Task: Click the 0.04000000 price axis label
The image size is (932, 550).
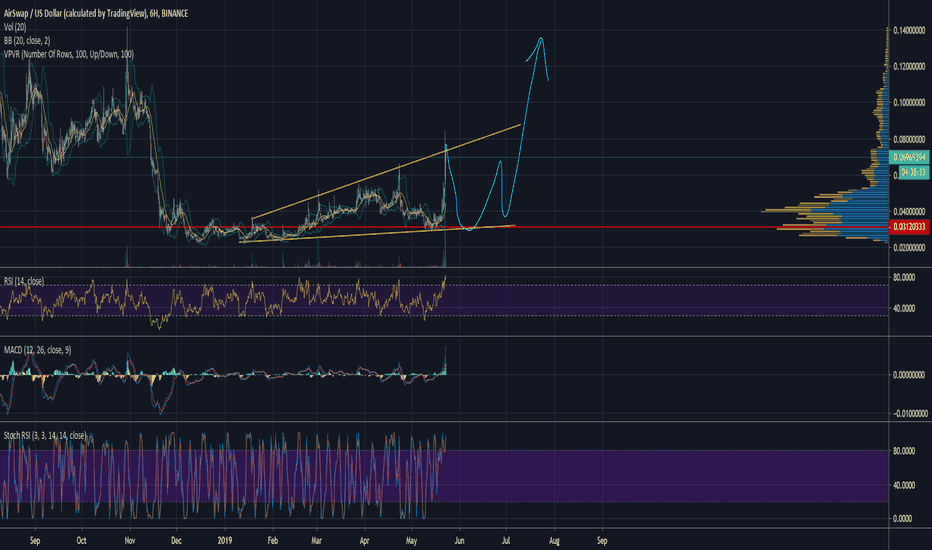Action: [x=909, y=211]
